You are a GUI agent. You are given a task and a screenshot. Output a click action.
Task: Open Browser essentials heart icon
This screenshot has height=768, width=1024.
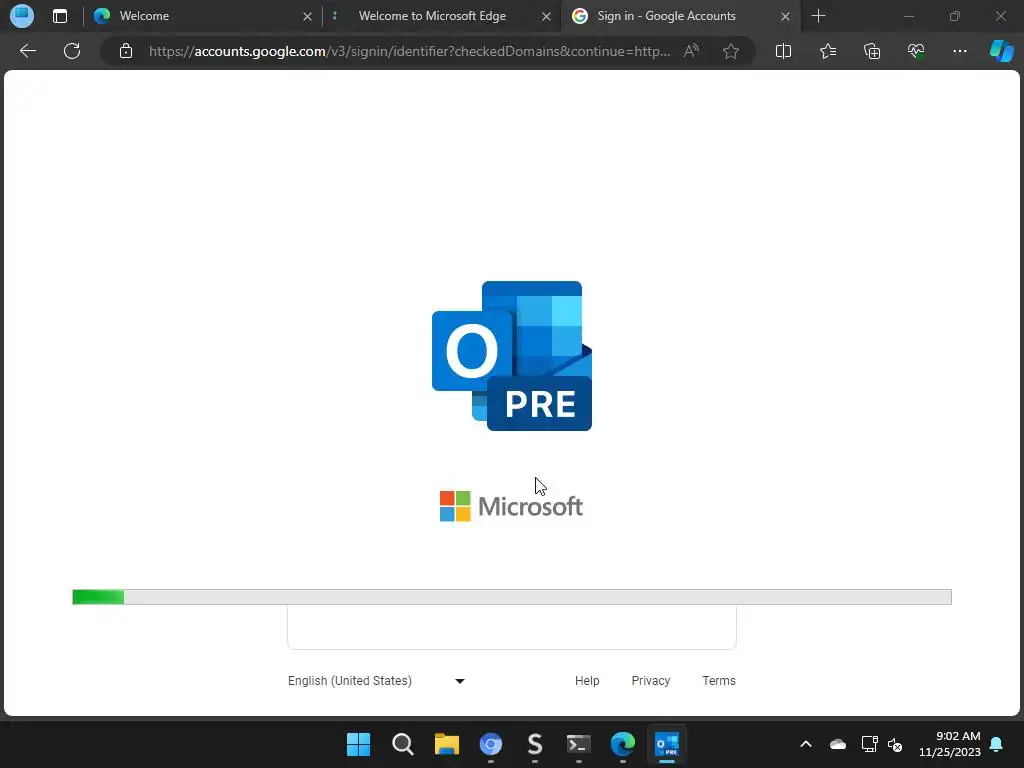coord(916,51)
